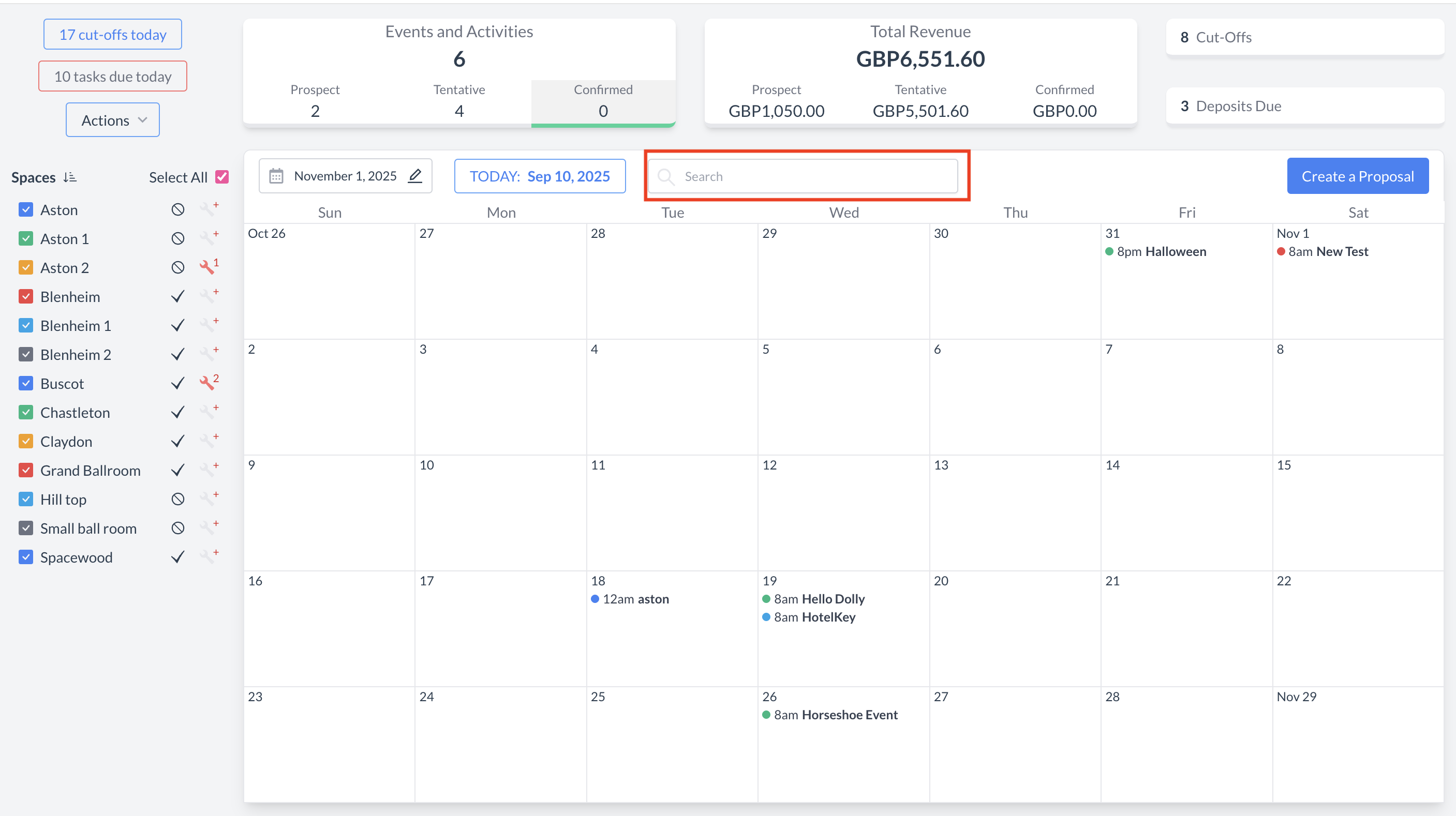Click the pencil edit icon beside November 1, 2025
Viewport: 1456px width, 816px height.
tap(415, 176)
